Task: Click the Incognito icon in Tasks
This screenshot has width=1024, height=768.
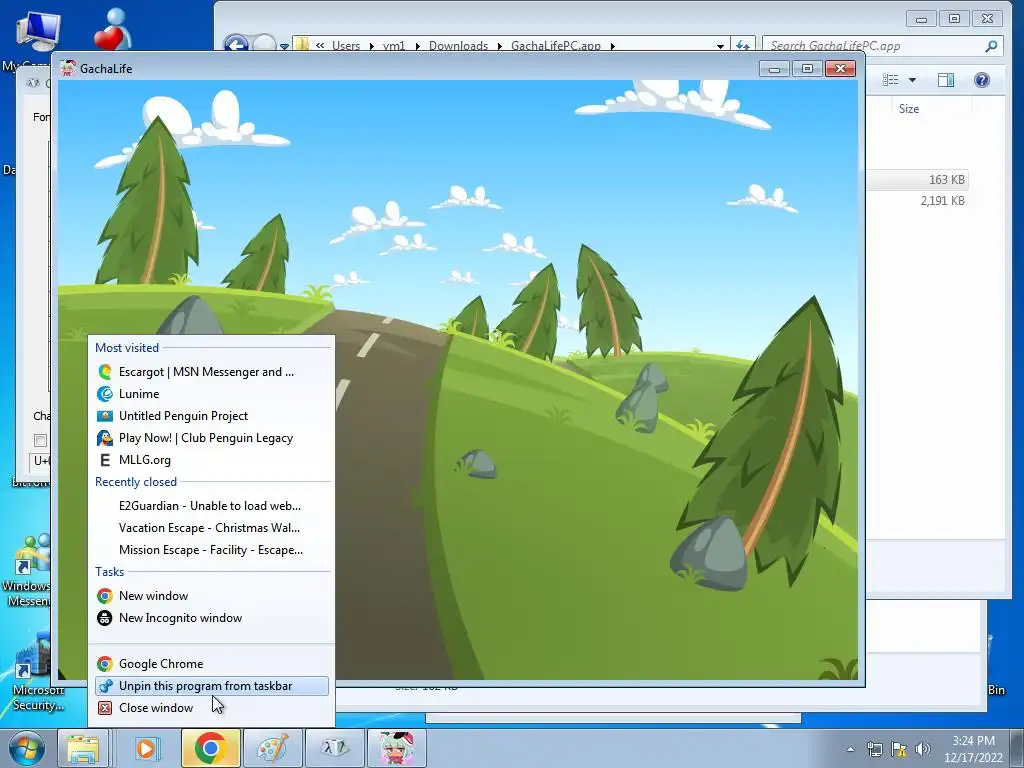Action: pyautogui.click(x=104, y=618)
